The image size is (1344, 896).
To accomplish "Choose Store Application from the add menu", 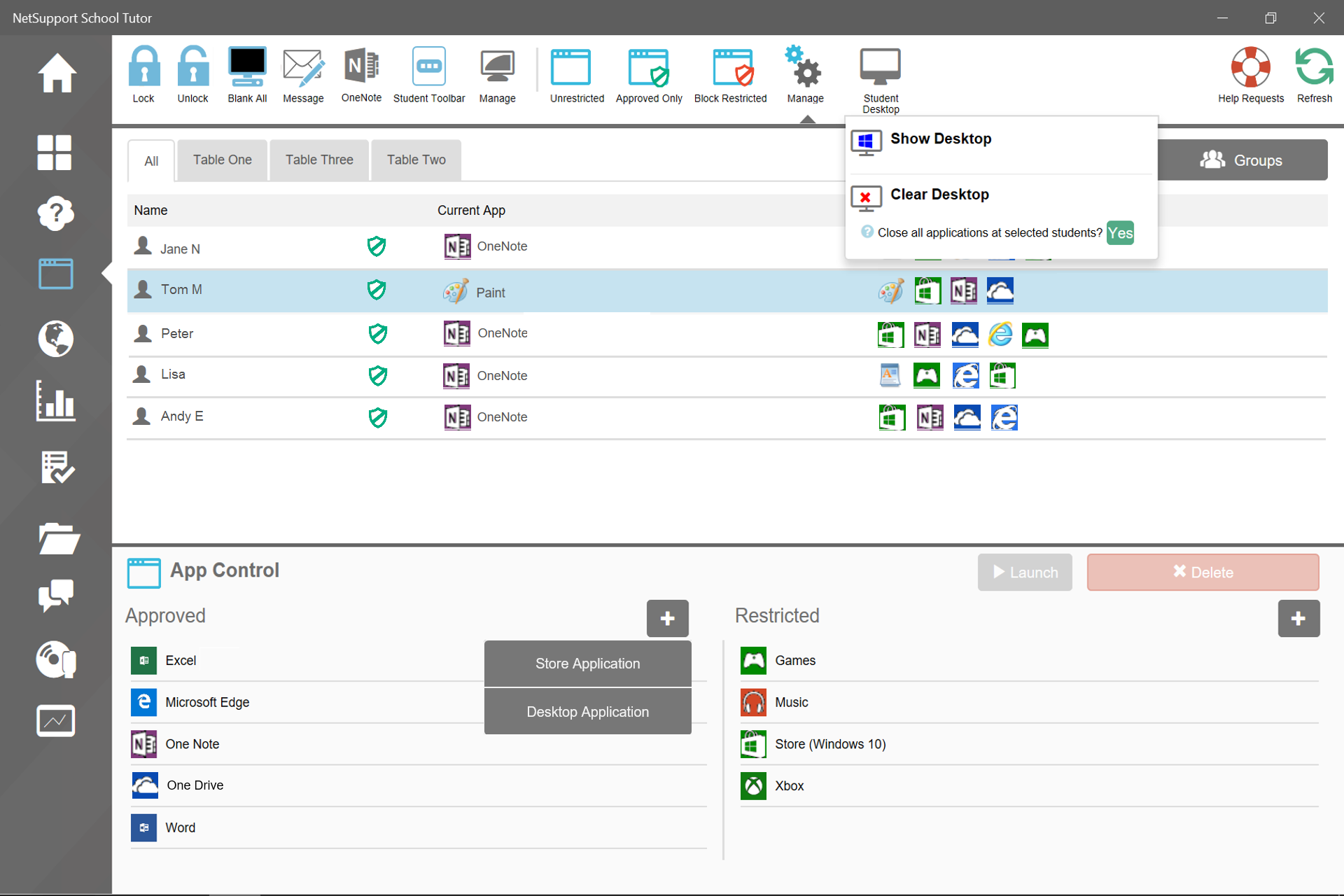I will [587, 664].
